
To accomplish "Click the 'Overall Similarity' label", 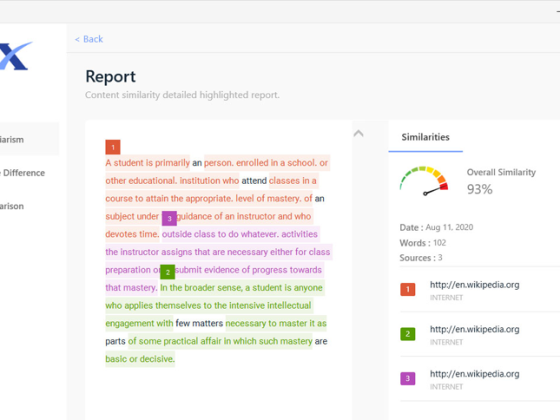I will click(x=501, y=172).
